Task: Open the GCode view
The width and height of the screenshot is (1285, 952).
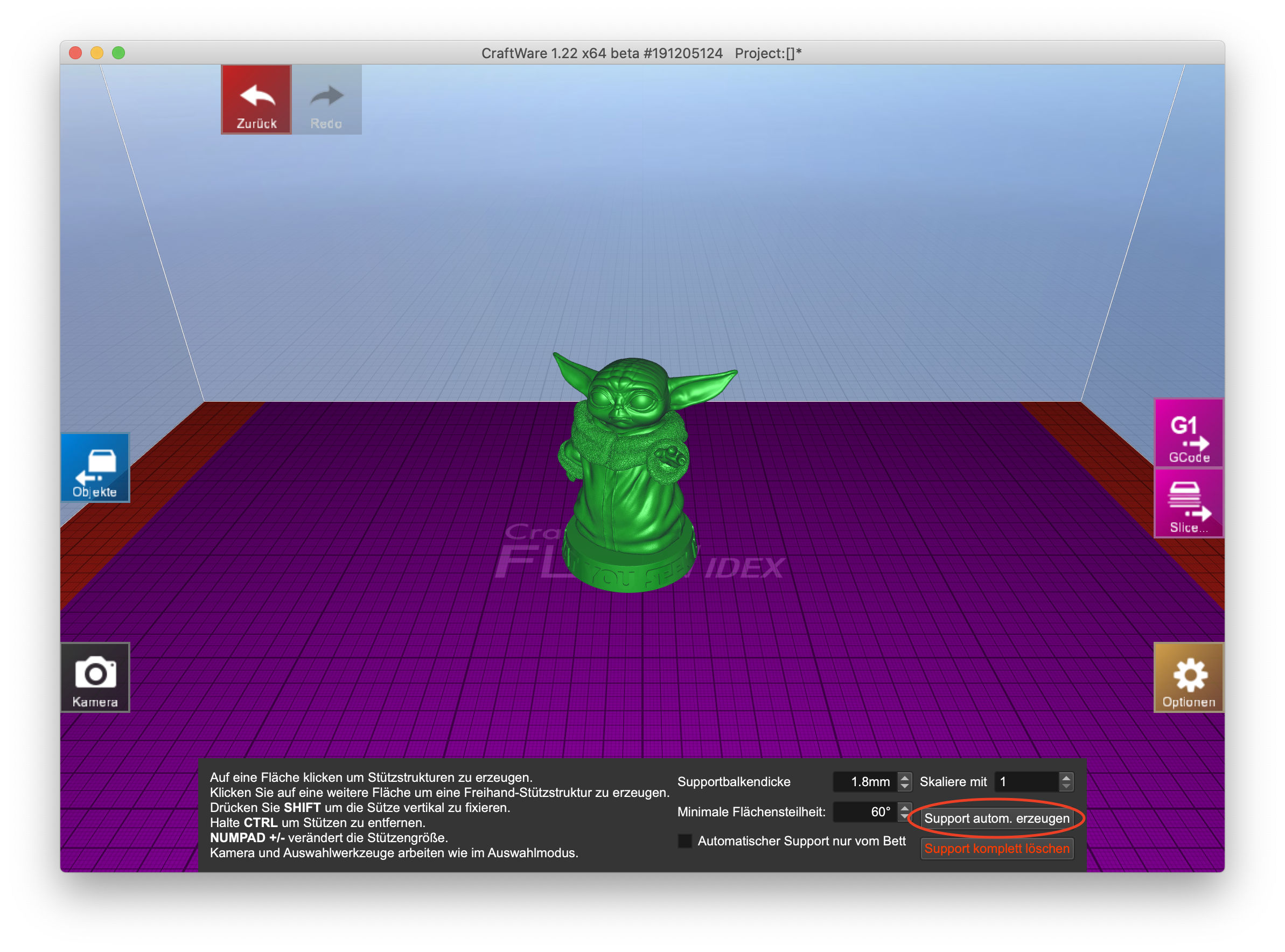Action: pos(1189,433)
